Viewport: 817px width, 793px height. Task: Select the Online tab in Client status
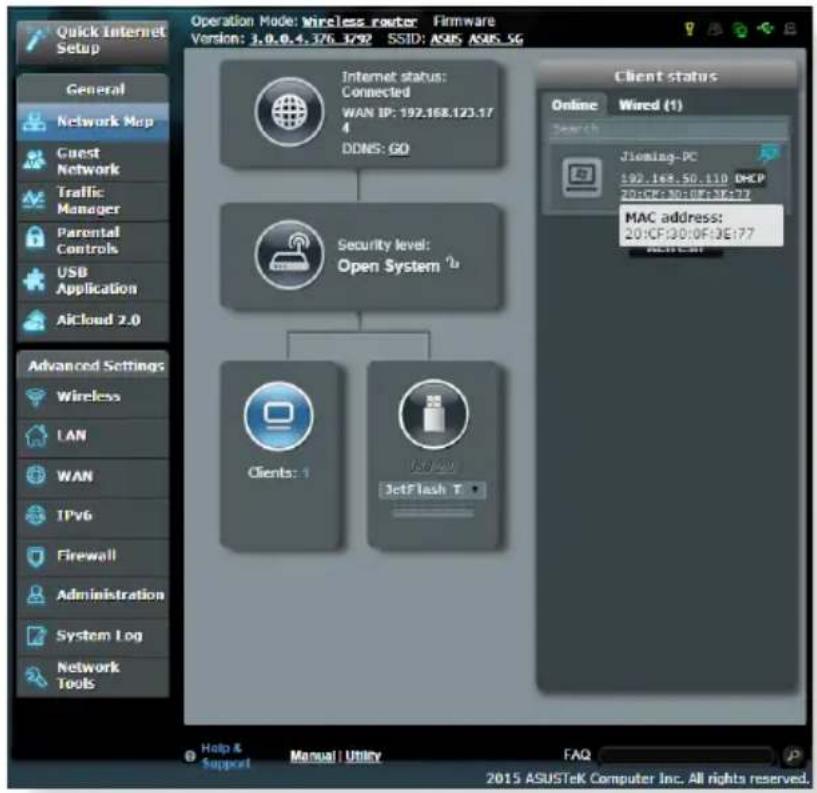point(574,105)
